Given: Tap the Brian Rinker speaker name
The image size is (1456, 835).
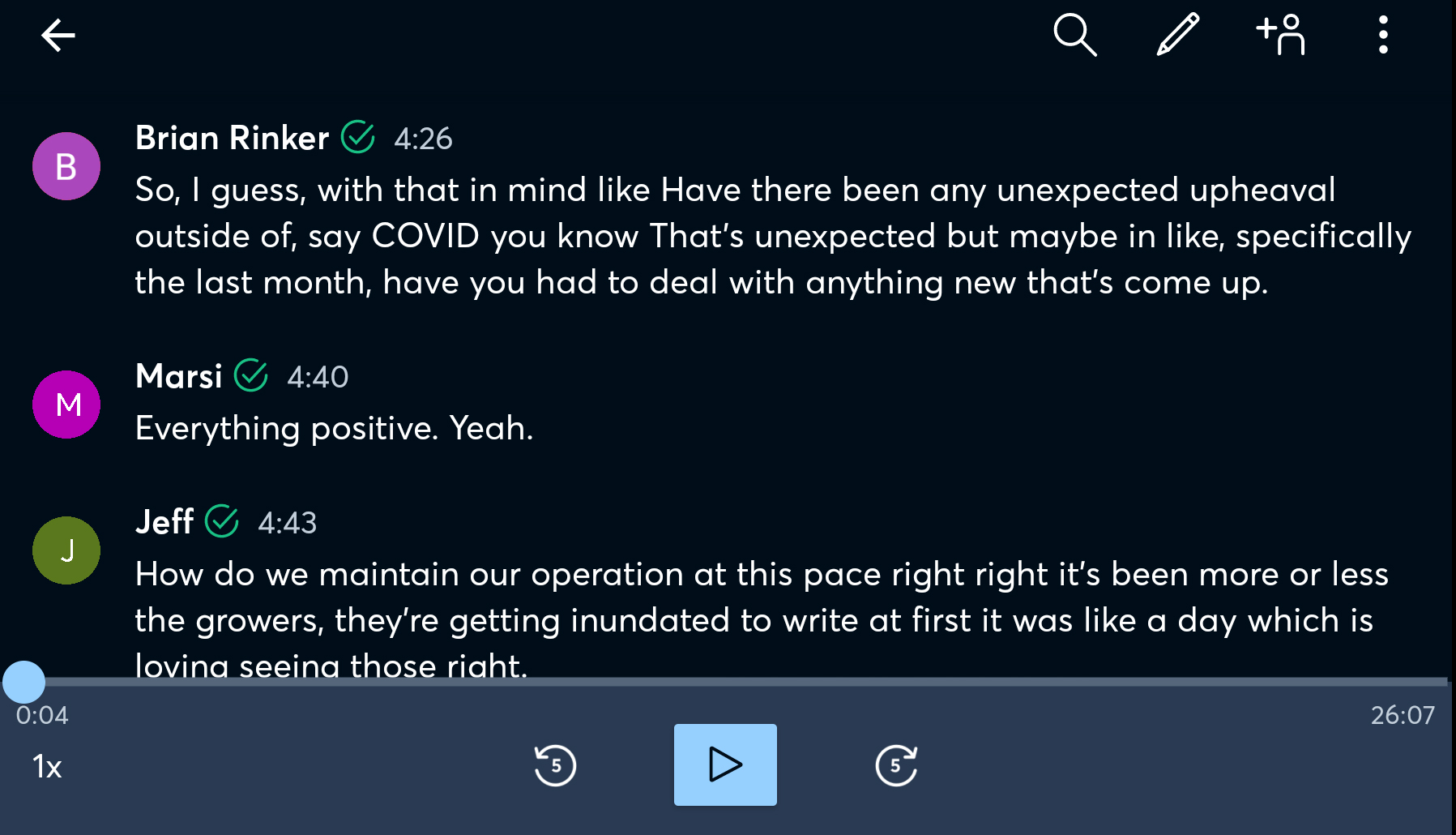Looking at the screenshot, I should coord(232,138).
